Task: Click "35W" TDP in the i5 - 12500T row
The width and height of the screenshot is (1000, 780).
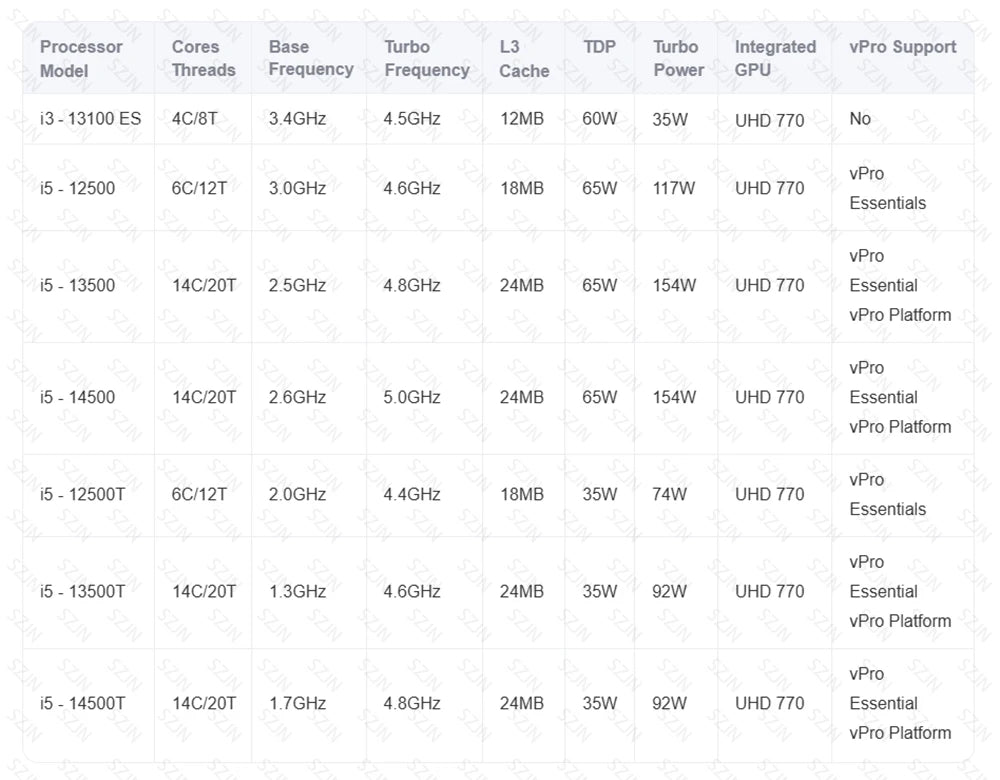Action: click(599, 494)
